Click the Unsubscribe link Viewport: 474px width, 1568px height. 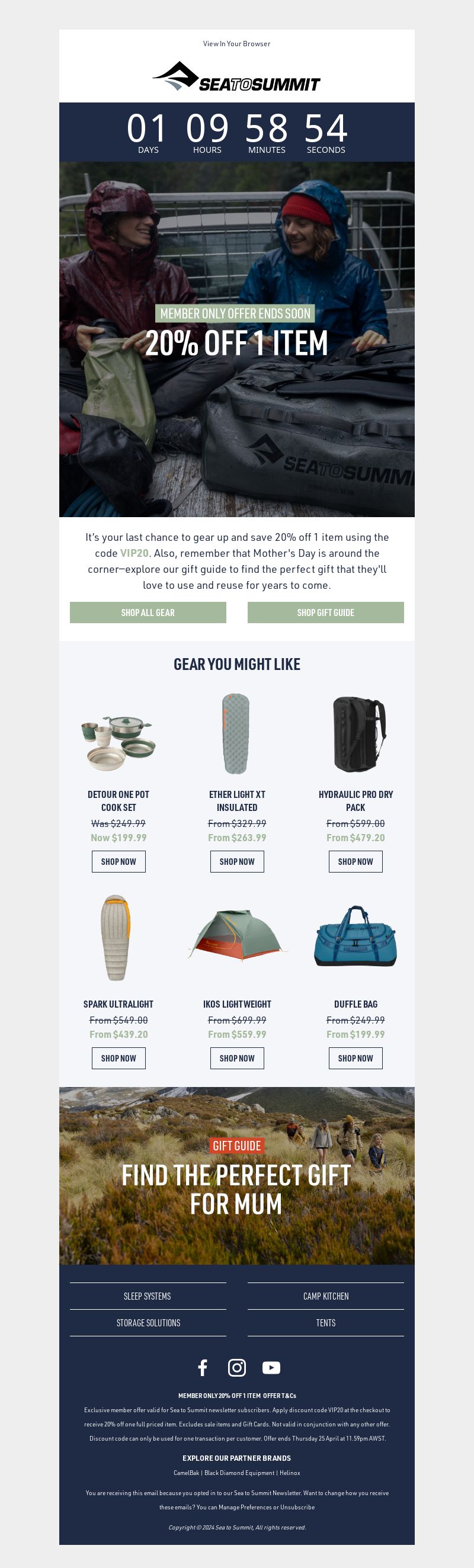(297, 1507)
